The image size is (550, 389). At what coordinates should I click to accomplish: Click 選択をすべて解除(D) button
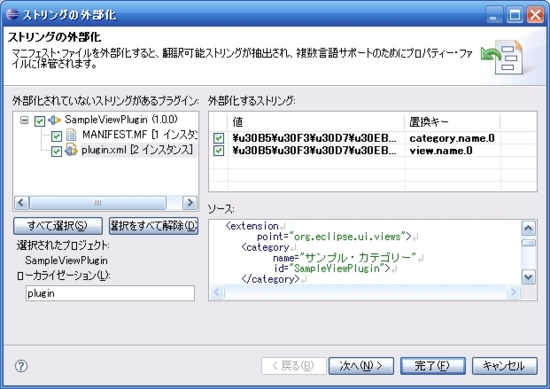154,226
